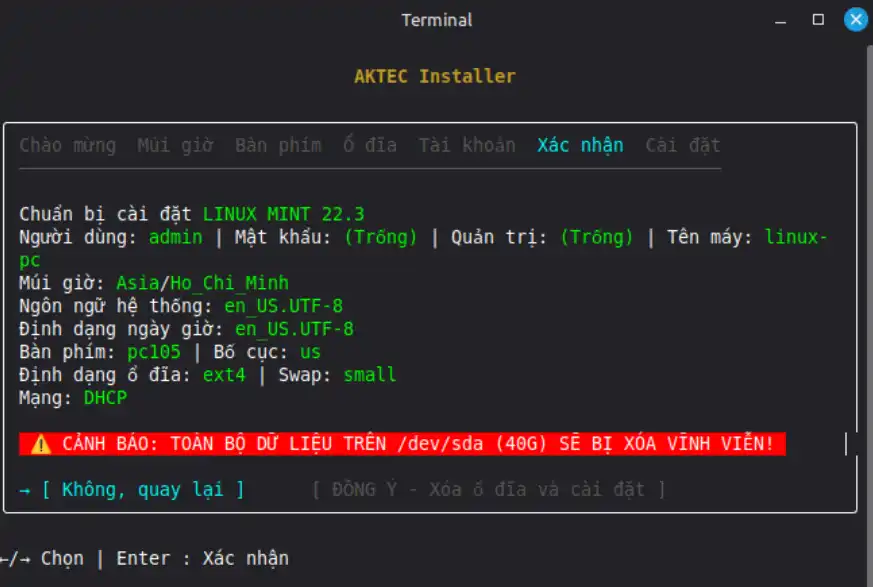Image resolution: width=873 pixels, height=587 pixels.
Task: Click ĐỒNG Ý - Xóa ổ đĩa button
Action: [488, 490]
